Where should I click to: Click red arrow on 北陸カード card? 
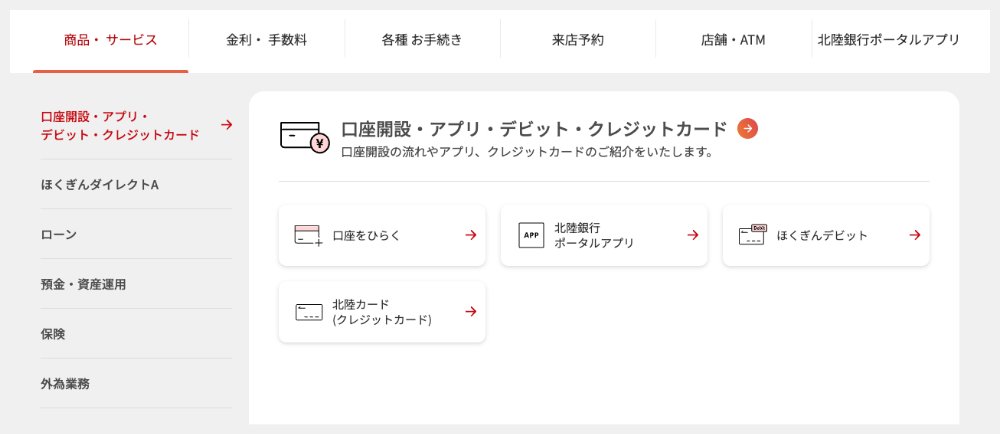pyautogui.click(x=471, y=312)
